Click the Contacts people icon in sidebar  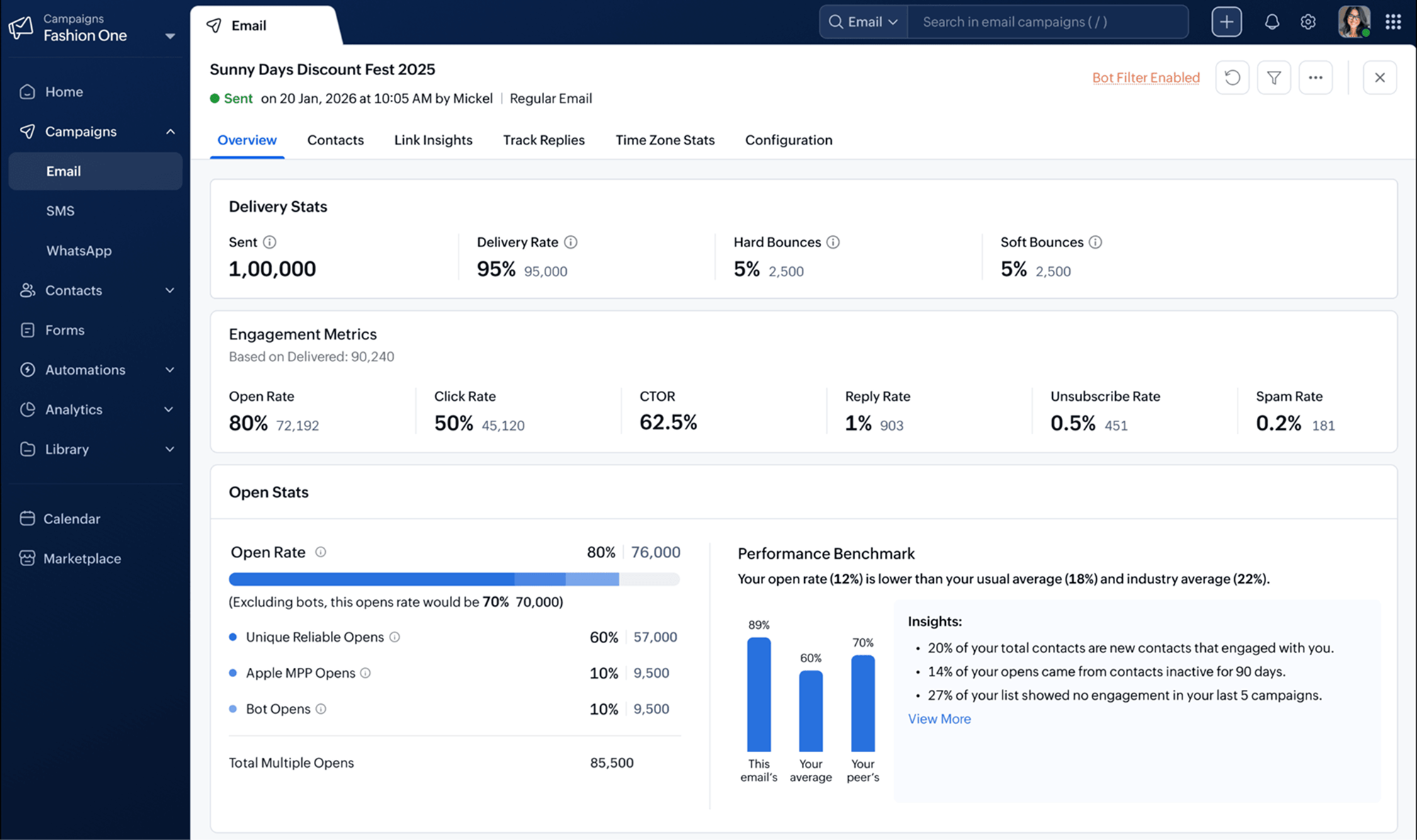coord(27,290)
